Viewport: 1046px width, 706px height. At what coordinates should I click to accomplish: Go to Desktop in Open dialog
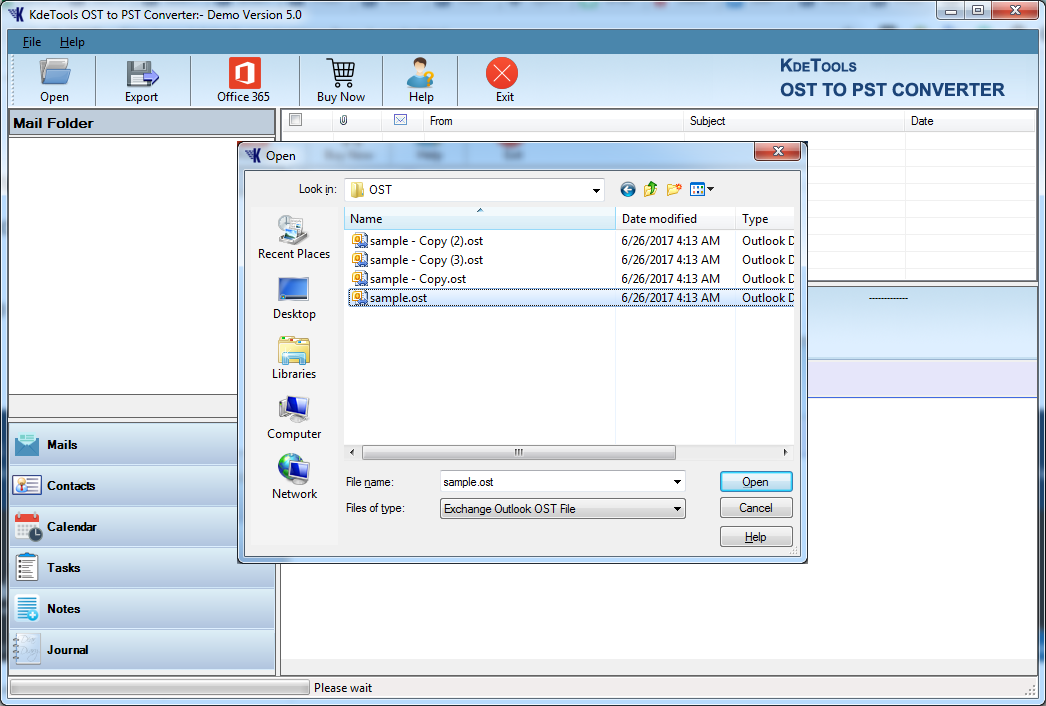click(x=294, y=298)
